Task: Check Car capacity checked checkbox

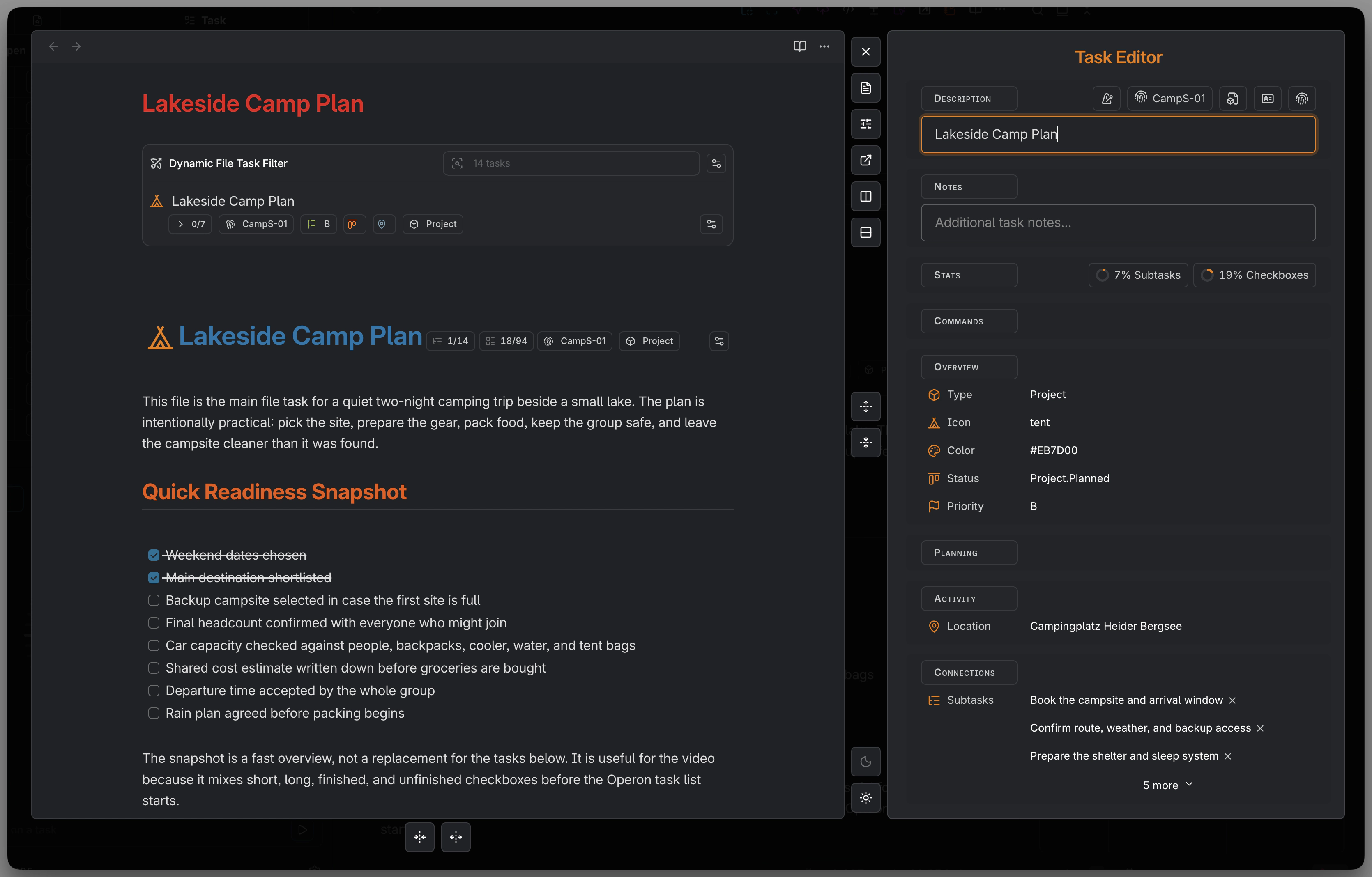Action: 153,645
